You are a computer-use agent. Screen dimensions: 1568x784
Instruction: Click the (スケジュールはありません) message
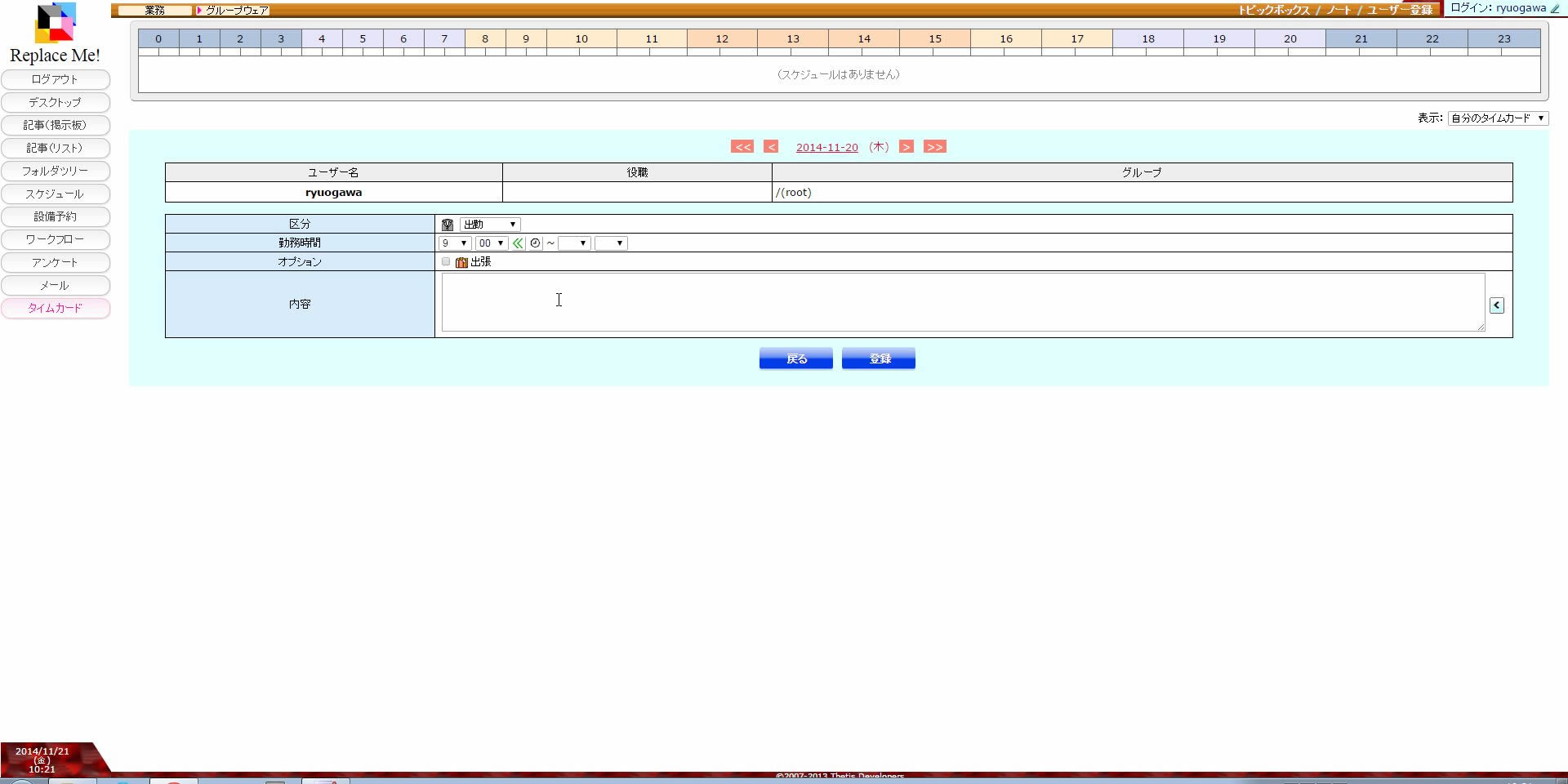tap(839, 74)
